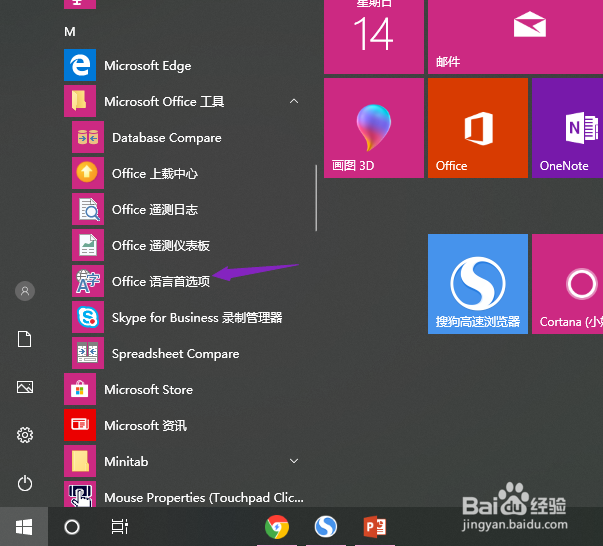The image size is (603, 546).
Task: Open Cortana circle on taskbar
Action: pos(72,527)
